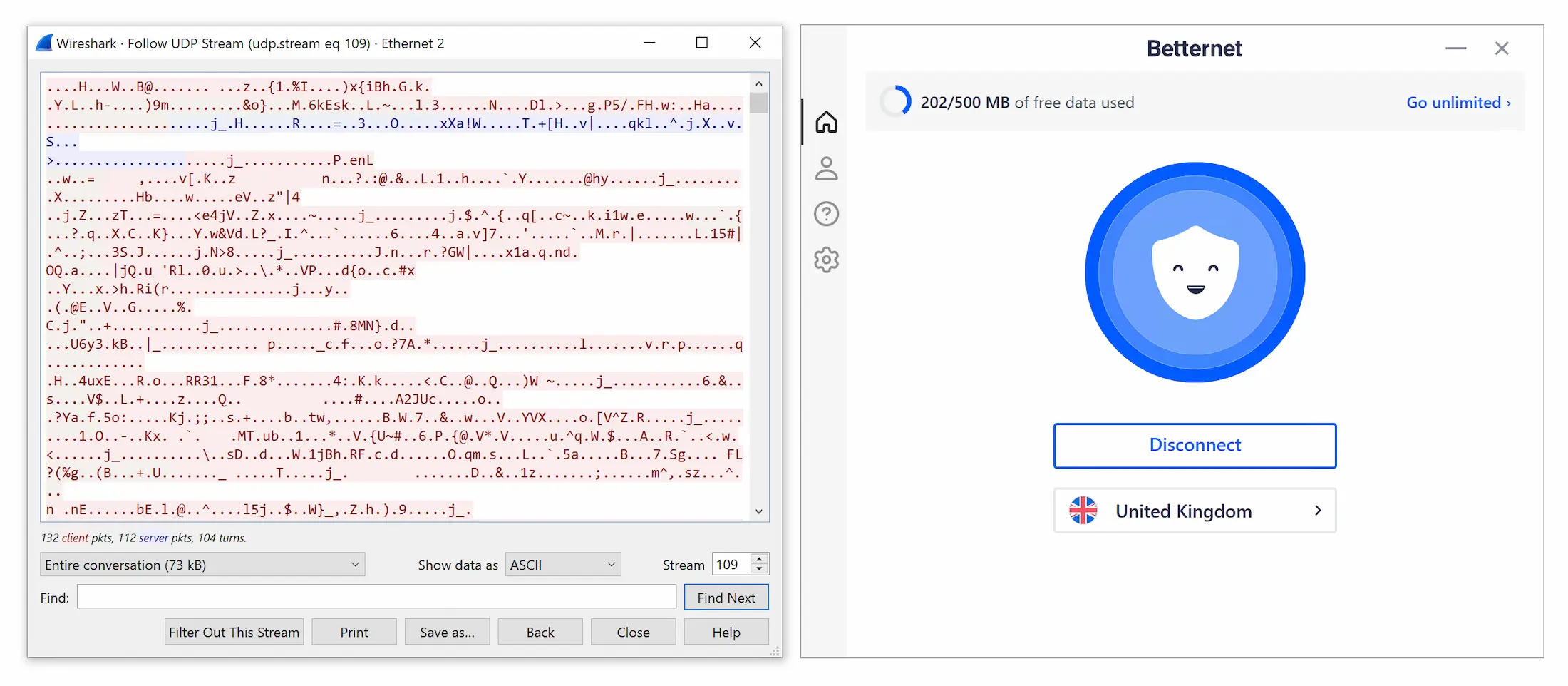Click 'Filter Out This Stream'

coord(234,631)
